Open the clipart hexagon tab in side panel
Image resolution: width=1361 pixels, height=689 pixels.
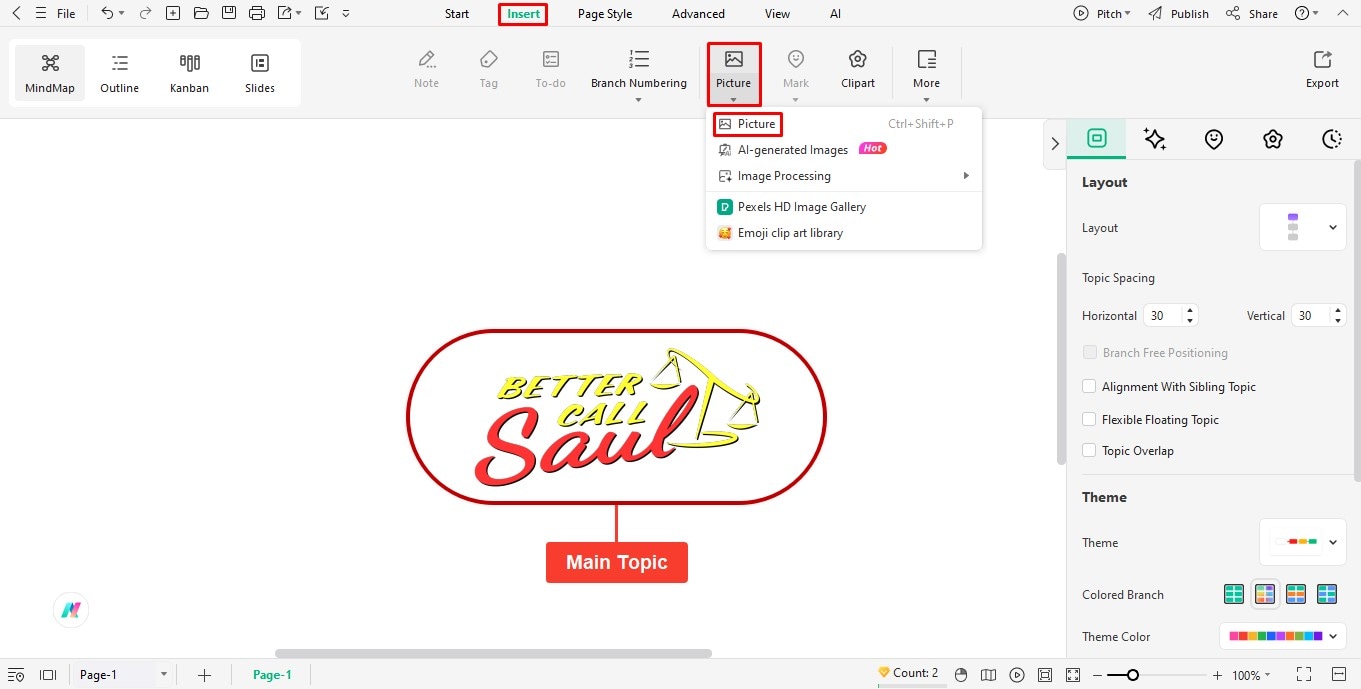click(x=1272, y=139)
